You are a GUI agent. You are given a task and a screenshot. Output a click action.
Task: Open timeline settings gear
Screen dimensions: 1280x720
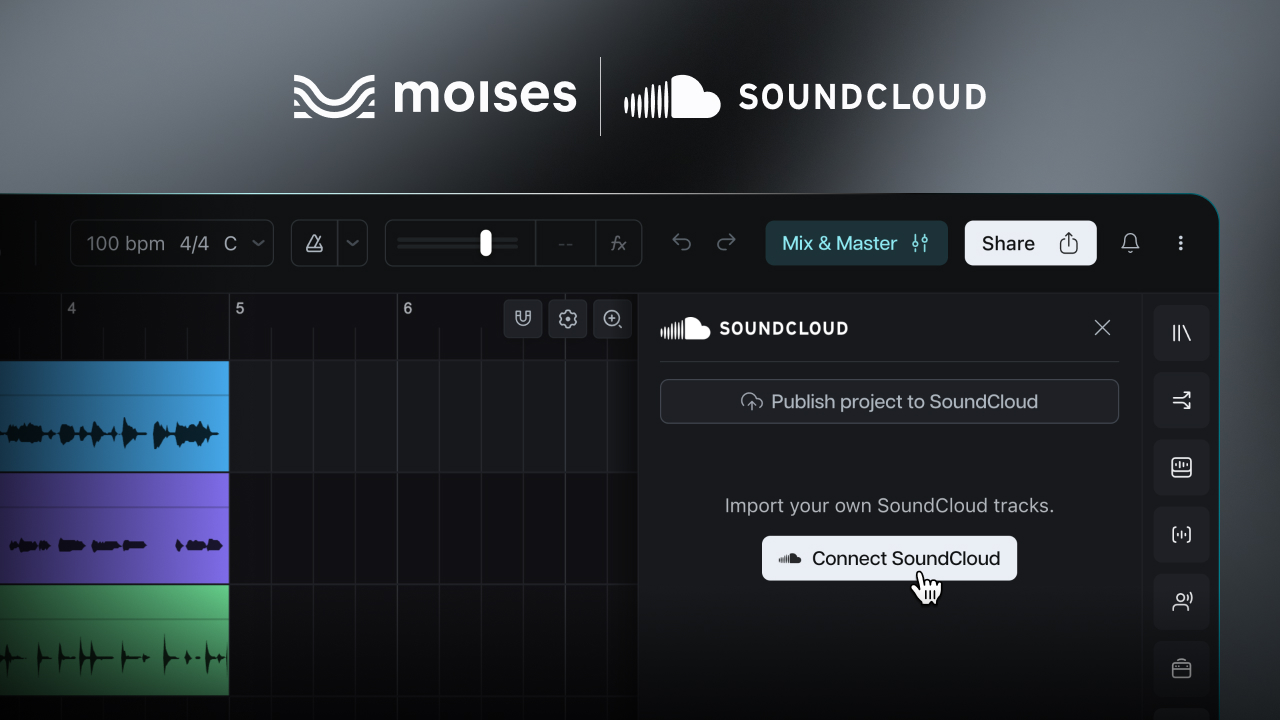[x=568, y=319]
